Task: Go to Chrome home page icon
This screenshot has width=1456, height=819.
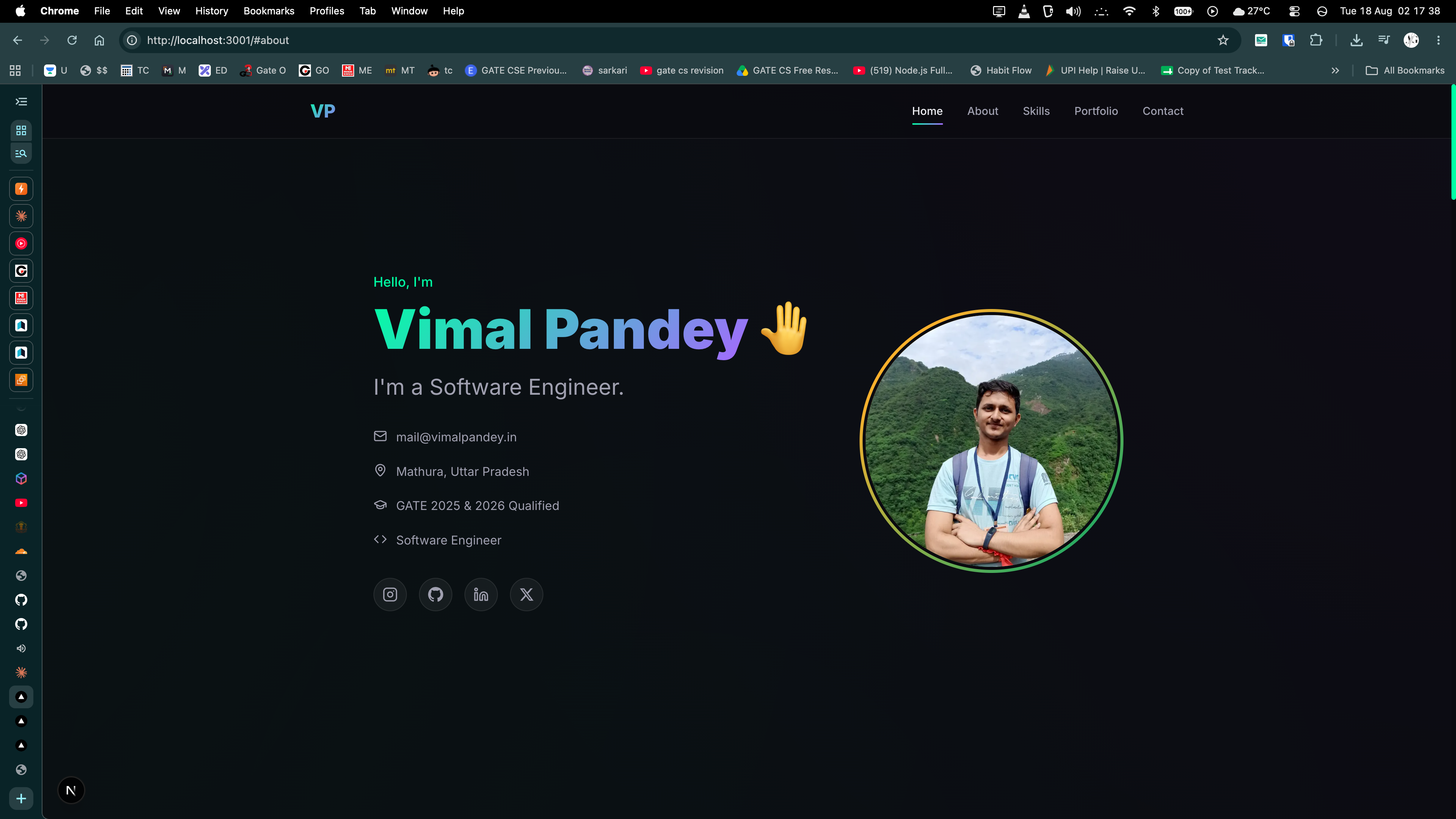Action: click(99, 40)
